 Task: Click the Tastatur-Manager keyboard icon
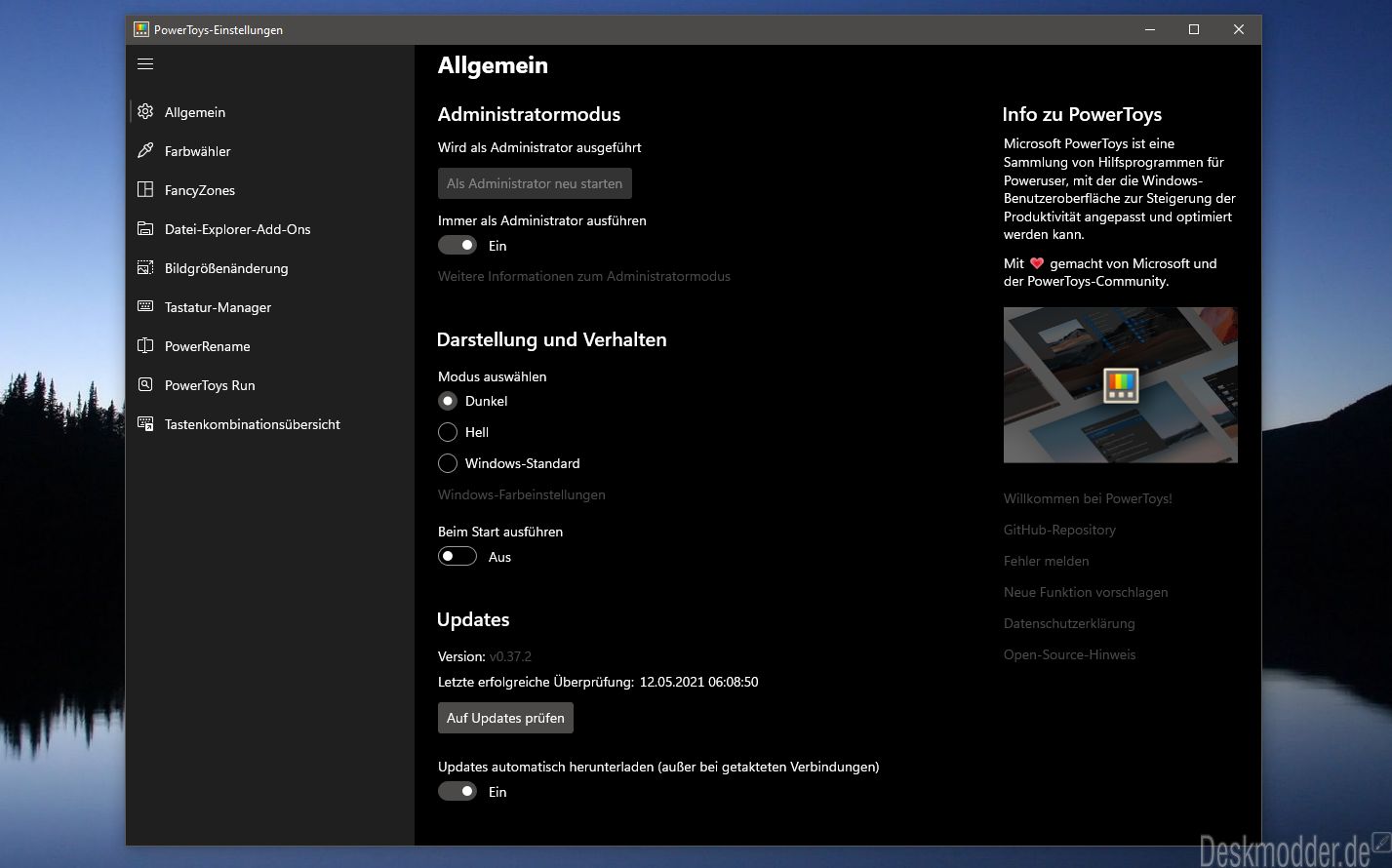pos(145,306)
